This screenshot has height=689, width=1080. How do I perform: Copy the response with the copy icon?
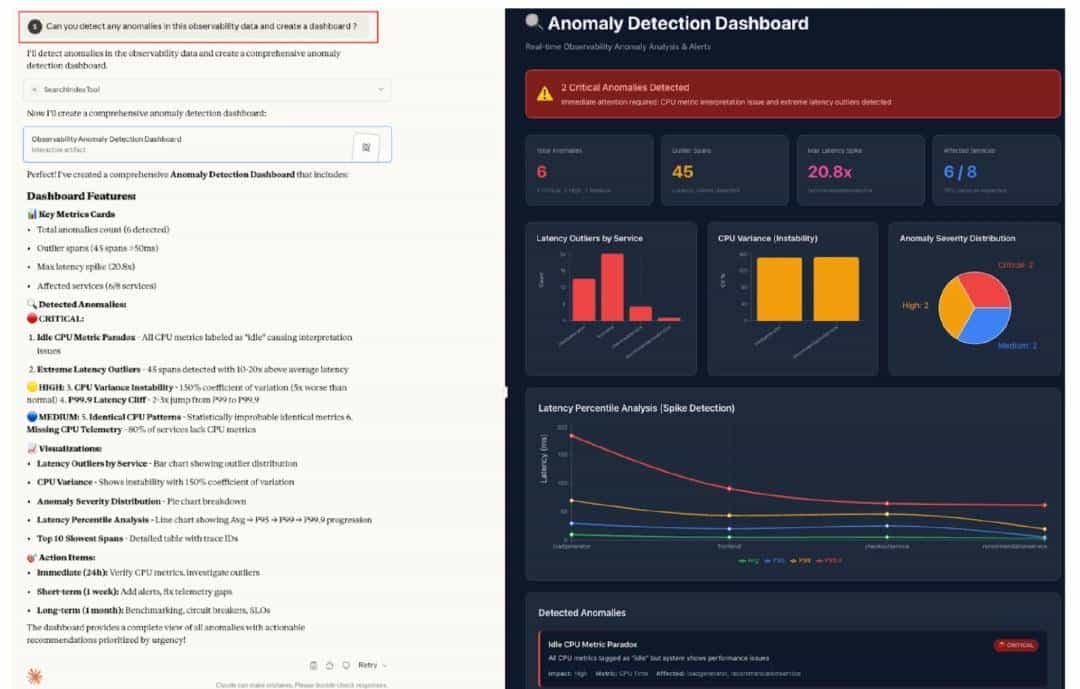coord(313,665)
